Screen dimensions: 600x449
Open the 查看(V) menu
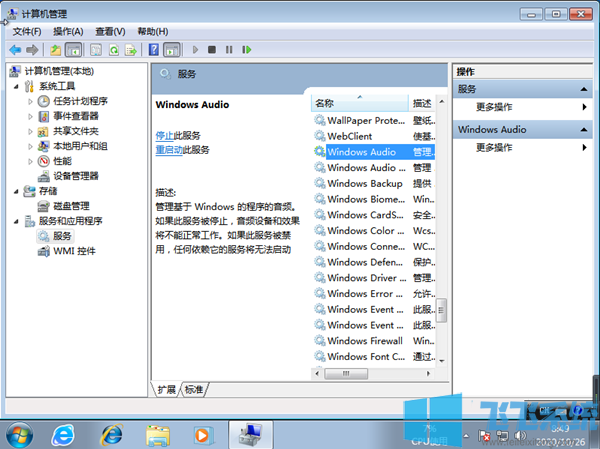pyautogui.click(x=110, y=31)
